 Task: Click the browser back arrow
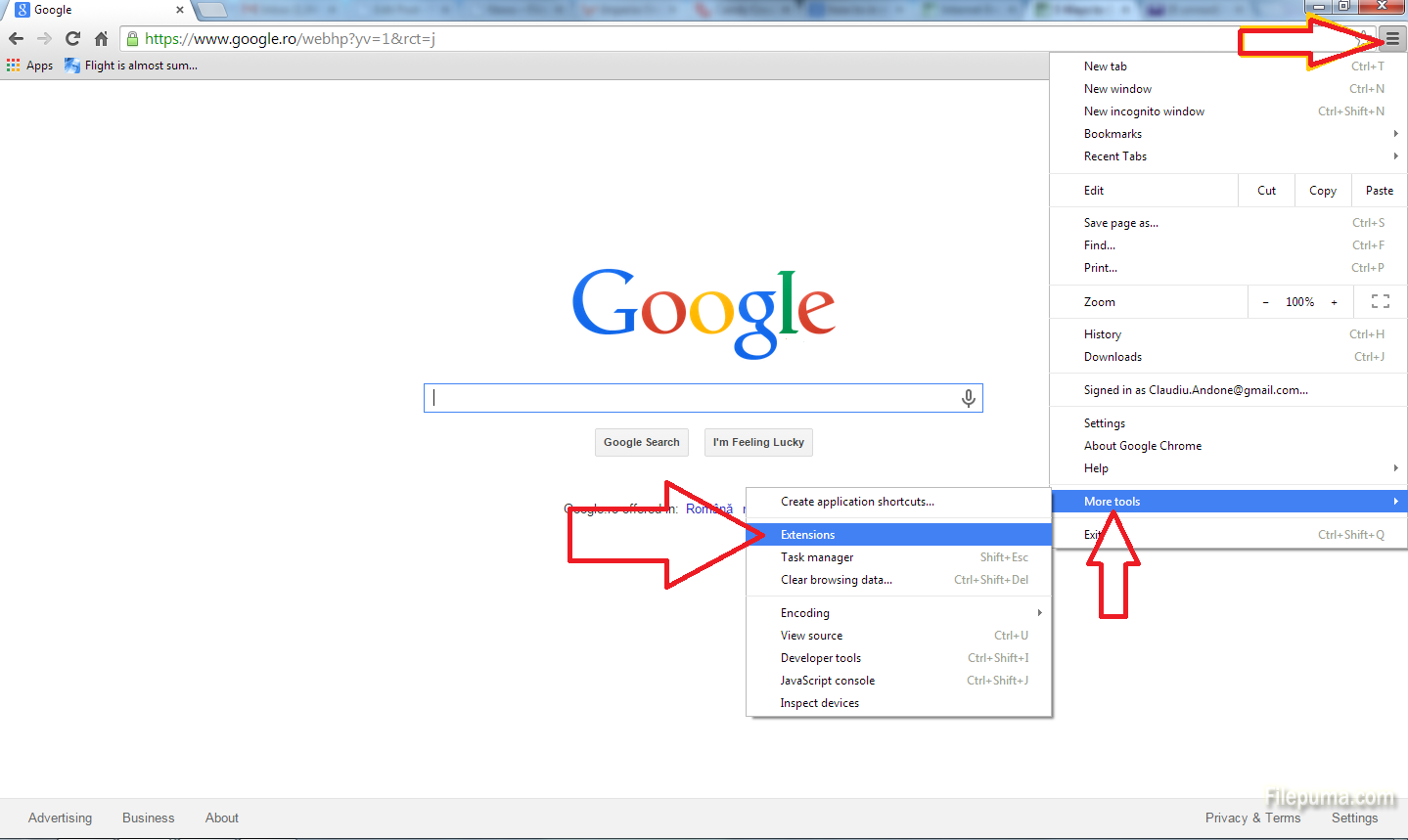tap(16, 39)
